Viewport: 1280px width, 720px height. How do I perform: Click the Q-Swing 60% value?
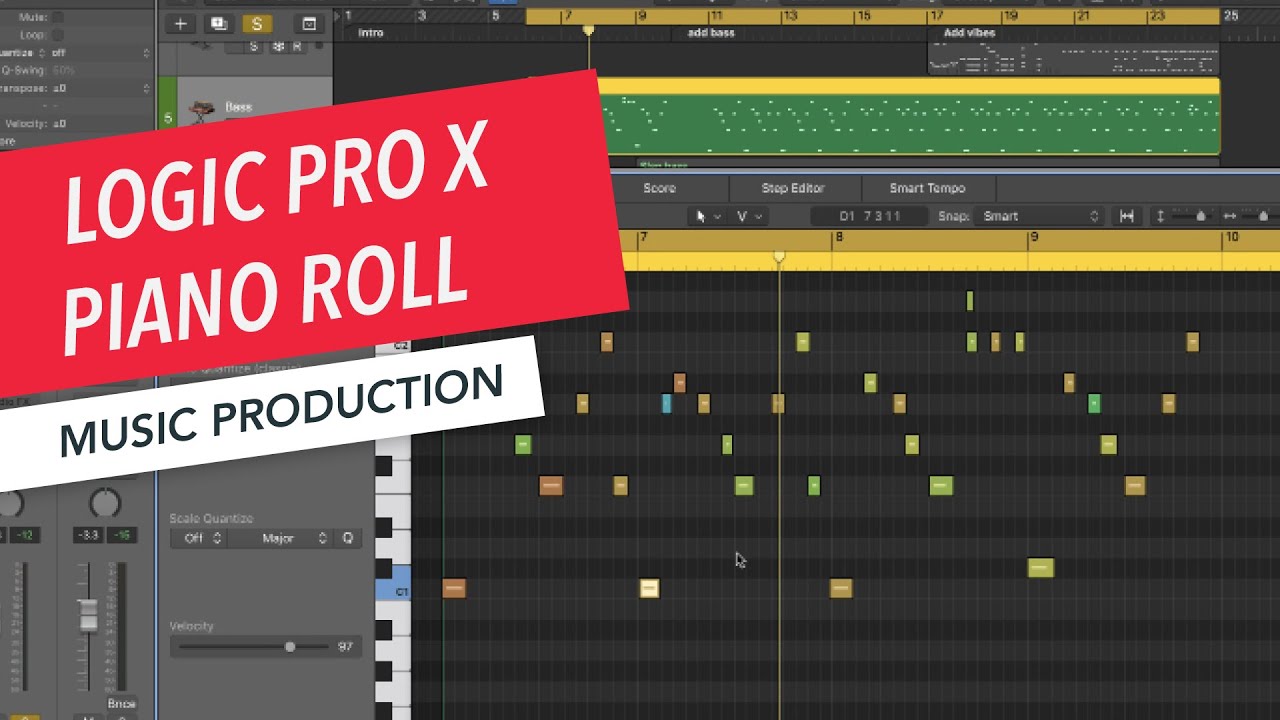coord(64,70)
